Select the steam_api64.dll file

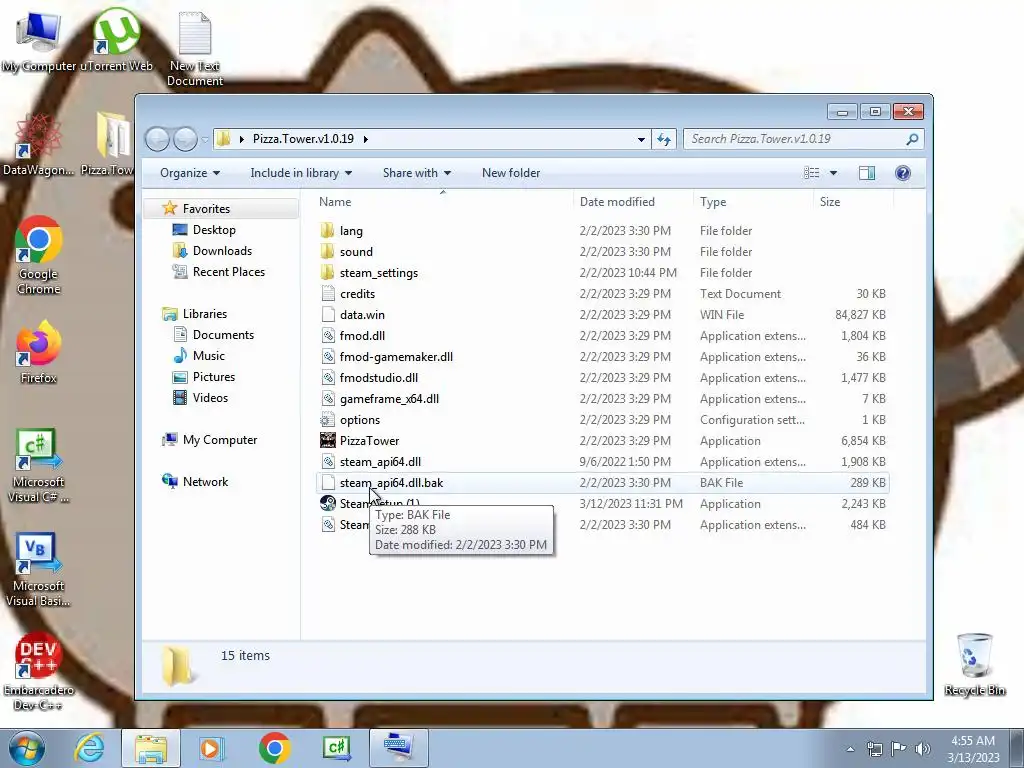[x=380, y=462]
